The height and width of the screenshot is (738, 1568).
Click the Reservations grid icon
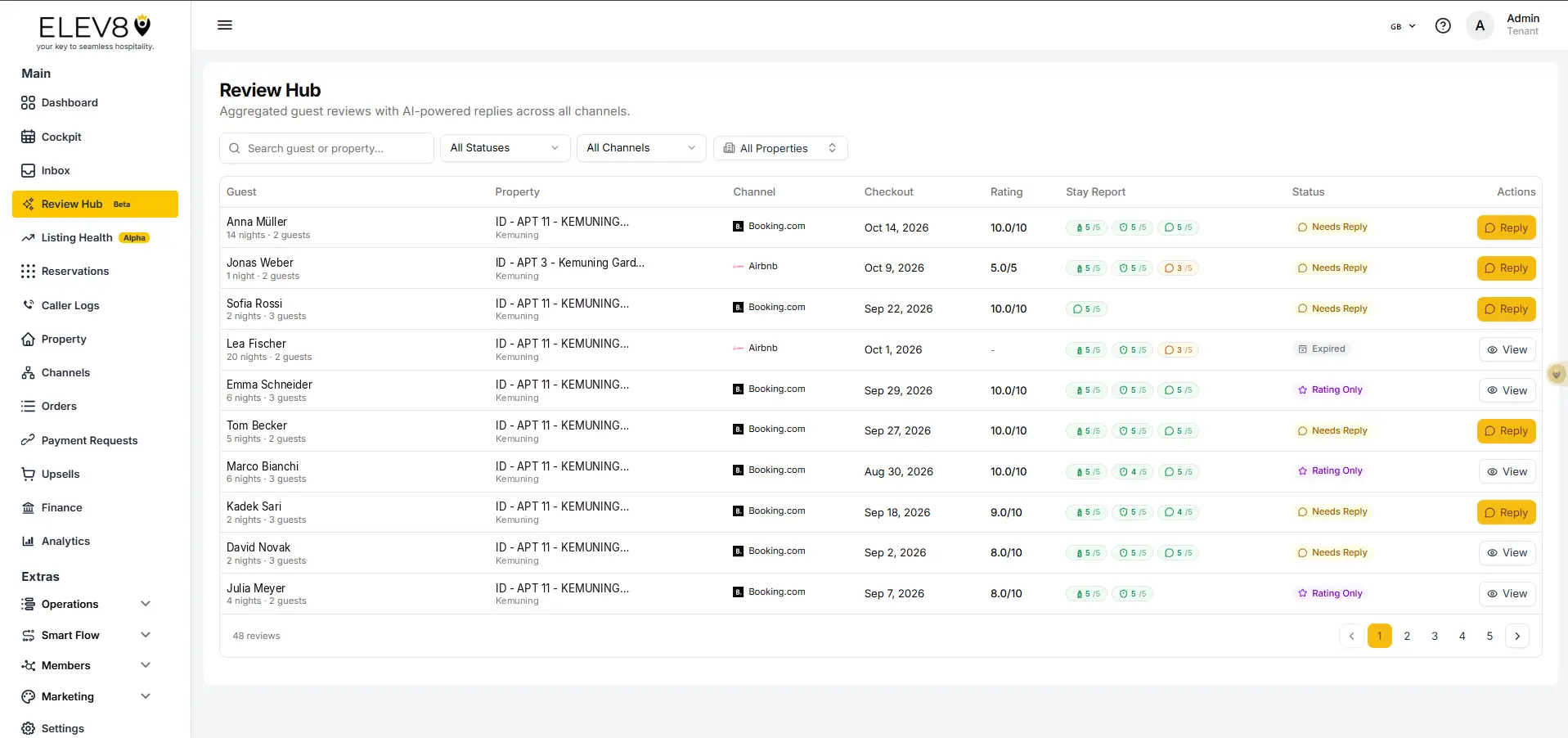28,272
